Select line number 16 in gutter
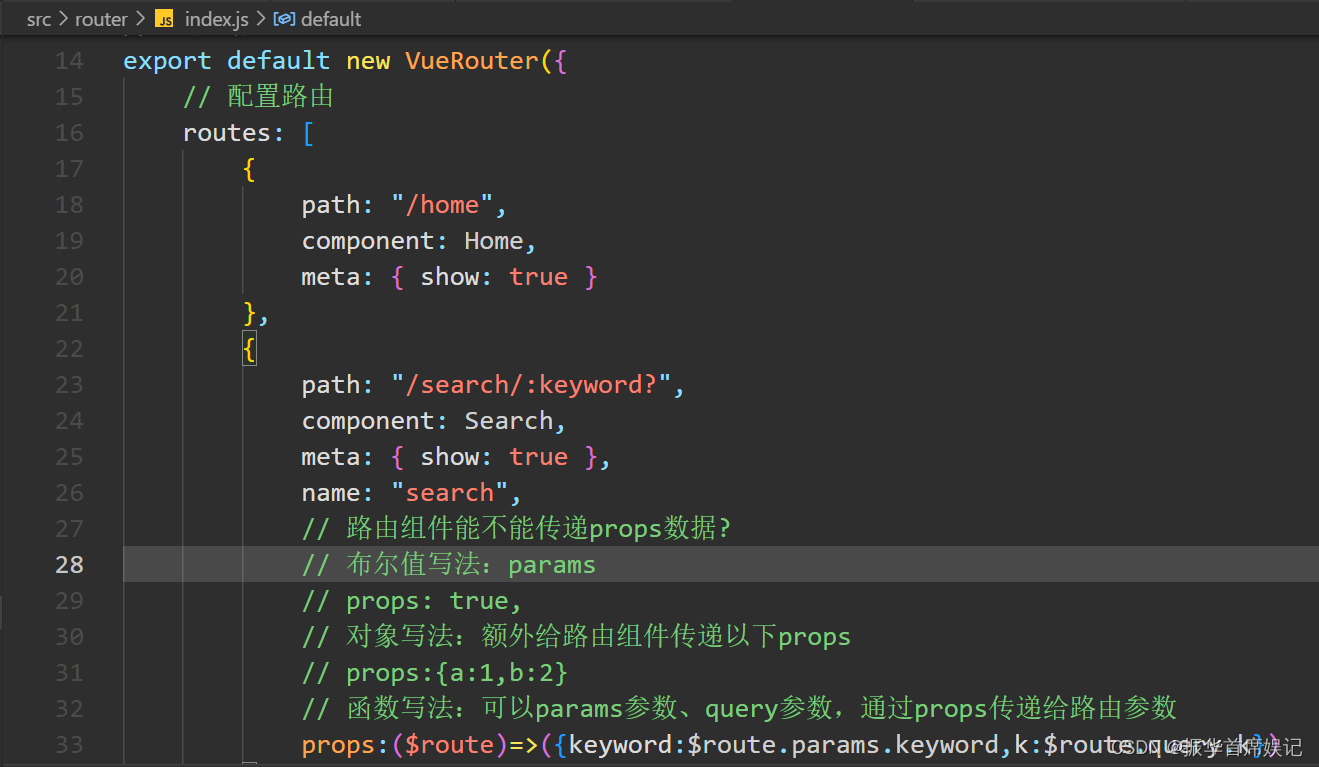This screenshot has width=1319, height=767. [x=69, y=133]
